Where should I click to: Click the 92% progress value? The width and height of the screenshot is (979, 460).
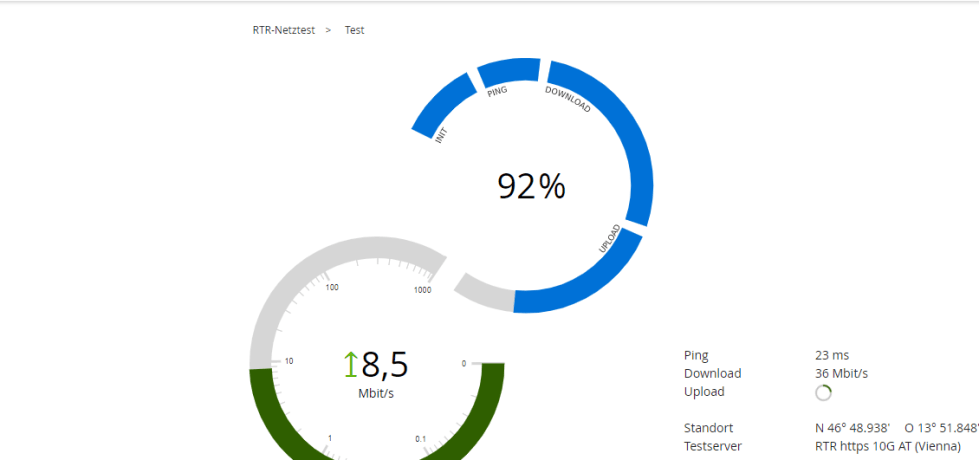coord(531,186)
